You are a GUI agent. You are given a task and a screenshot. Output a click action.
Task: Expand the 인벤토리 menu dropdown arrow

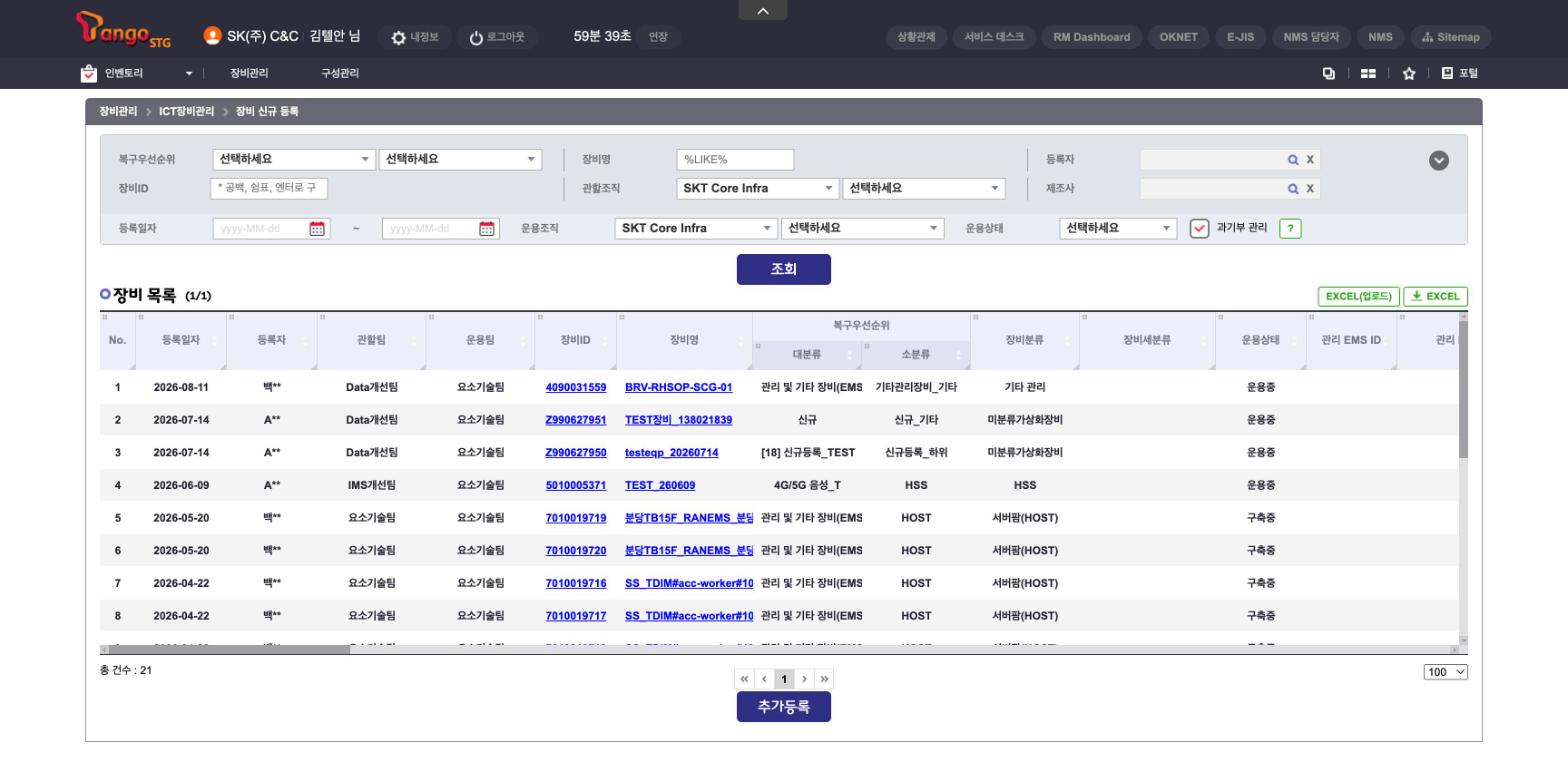pos(188,73)
